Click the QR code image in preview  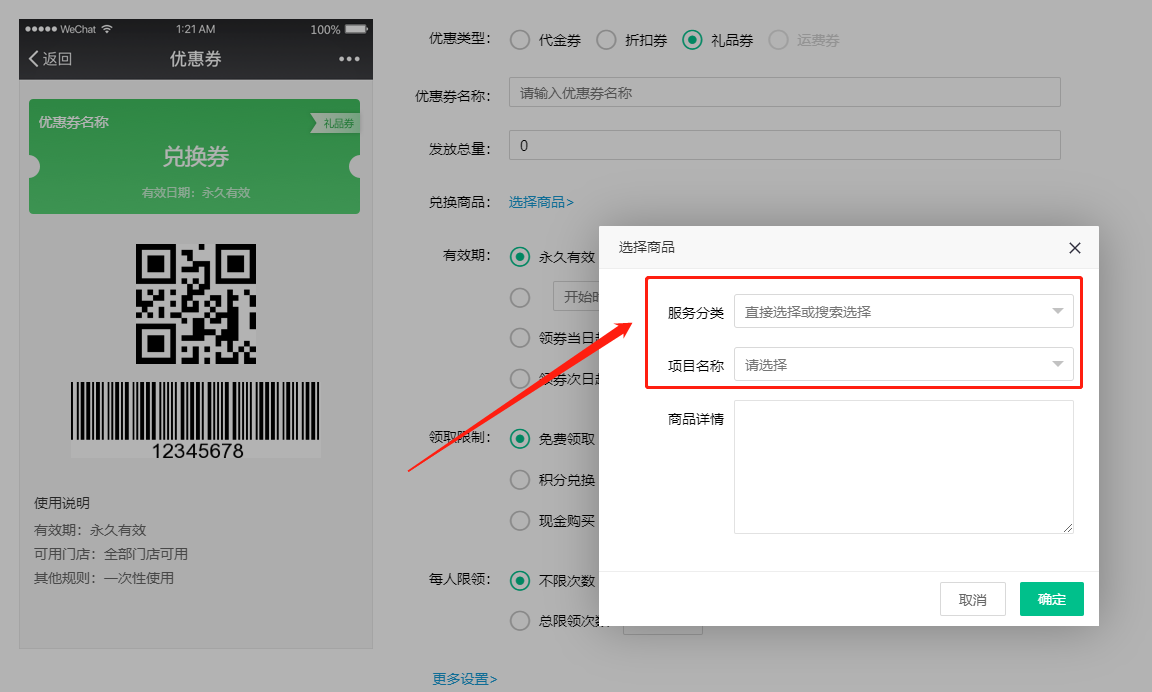coord(196,304)
